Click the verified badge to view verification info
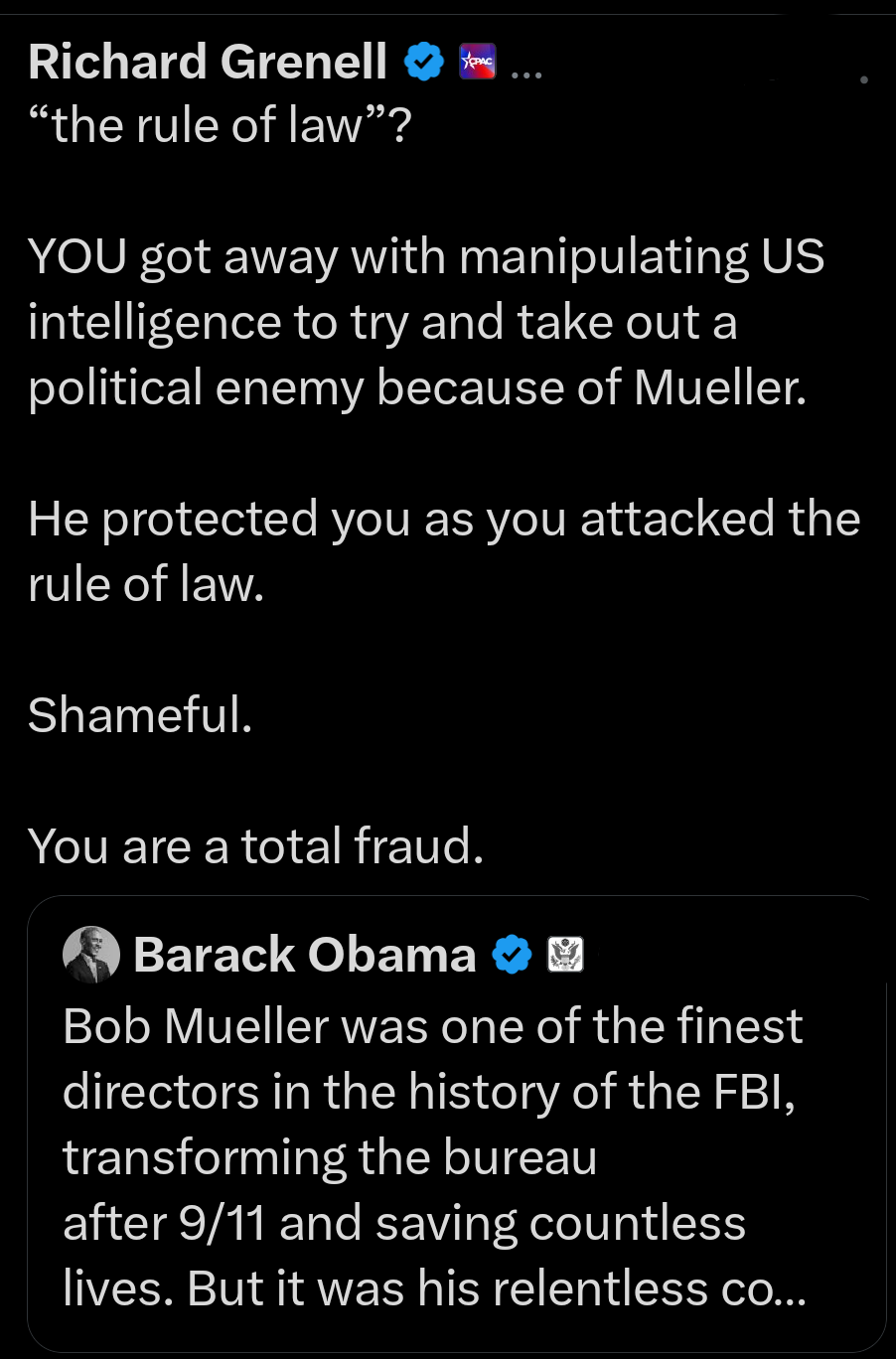 pos(425,62)
